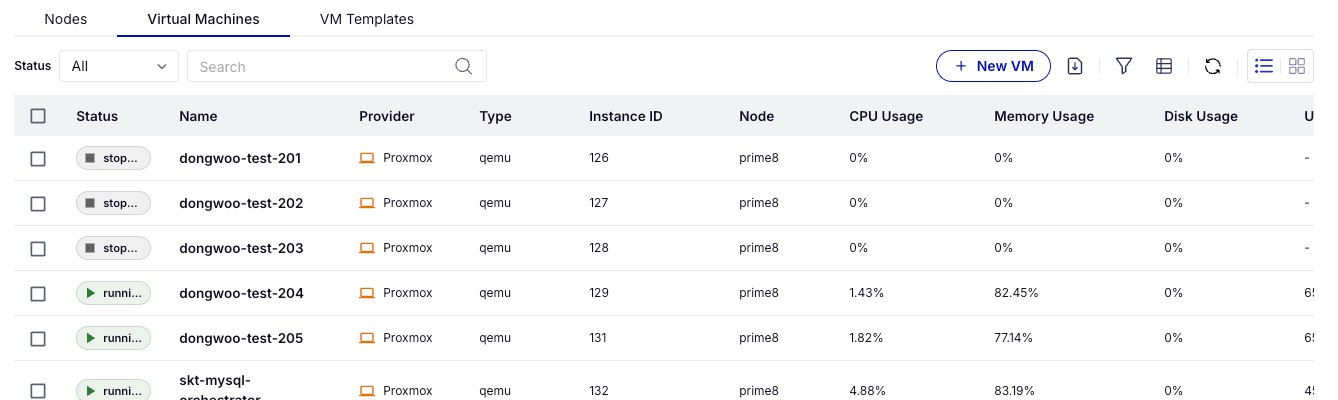Image resolution: width=1338 pixels, height=400 pixels.
Task: Click the download/export icon in toolbar
Action: click(1075, 66)
